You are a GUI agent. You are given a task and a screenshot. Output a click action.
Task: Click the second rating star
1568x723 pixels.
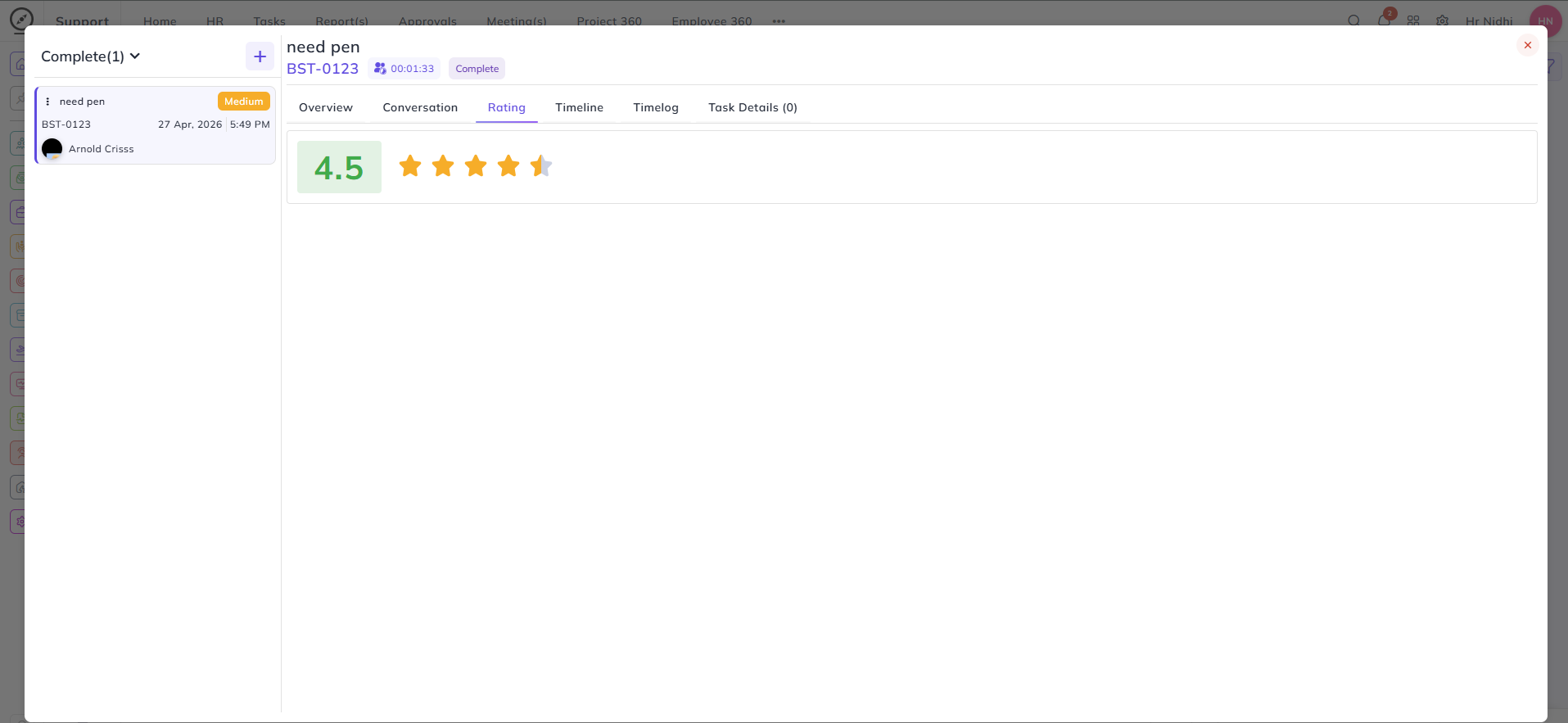click(443, 166)
